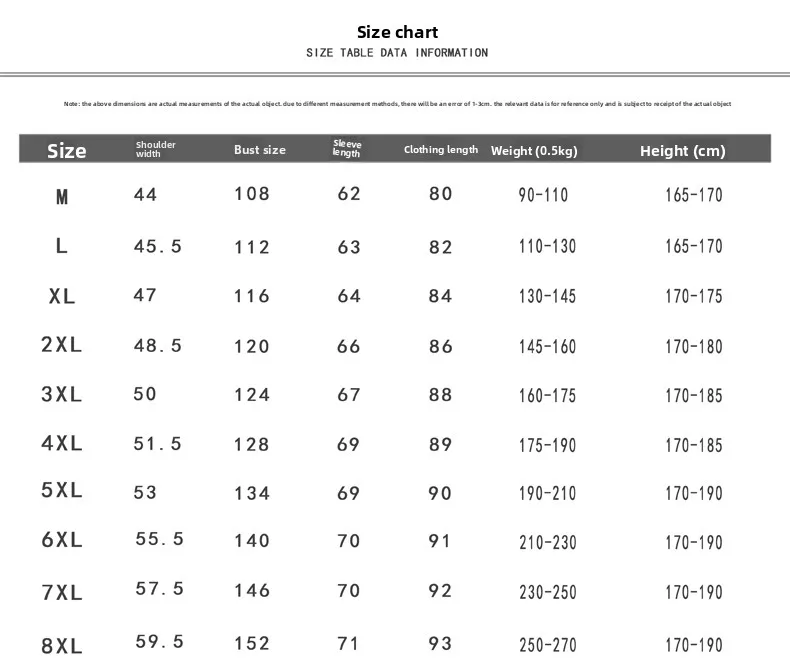This screenshot has height=666, width=790.
Task: Select clothing length value 93
Action: coord(440,643)
